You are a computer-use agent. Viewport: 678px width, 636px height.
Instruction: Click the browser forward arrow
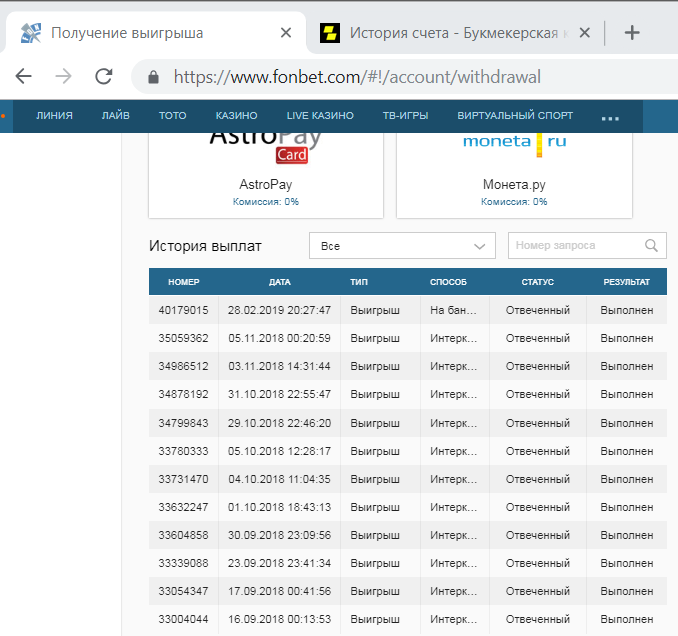click(x=63, y=77)
